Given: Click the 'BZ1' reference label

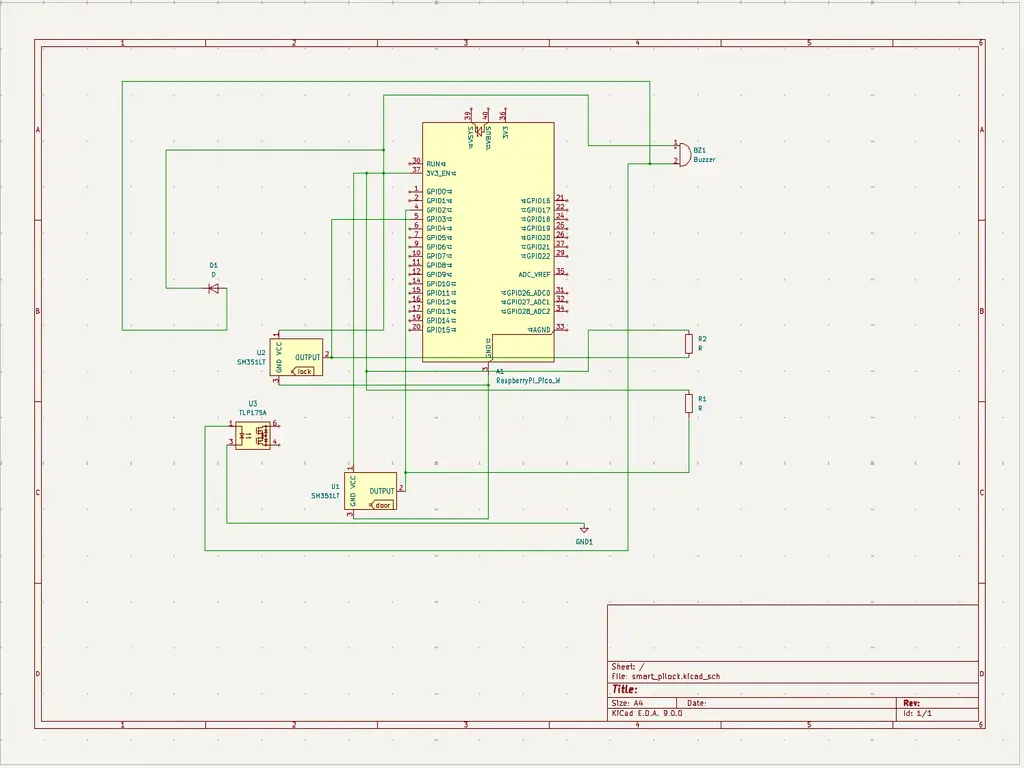Looking at the screenshot, I should [x=699, y=150].
